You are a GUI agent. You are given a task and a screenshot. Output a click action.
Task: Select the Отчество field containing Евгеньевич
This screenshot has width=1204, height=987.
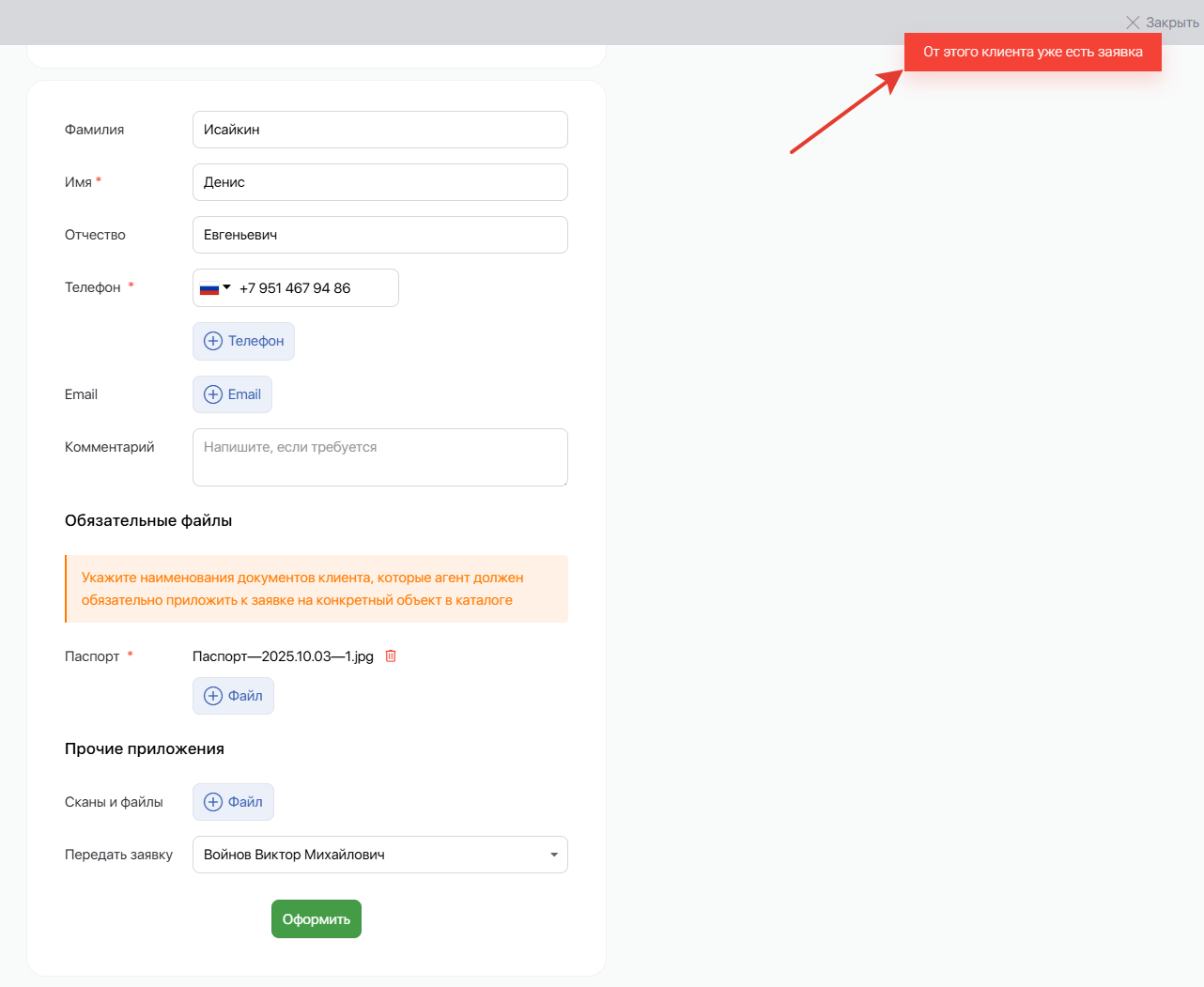[379, 235]
